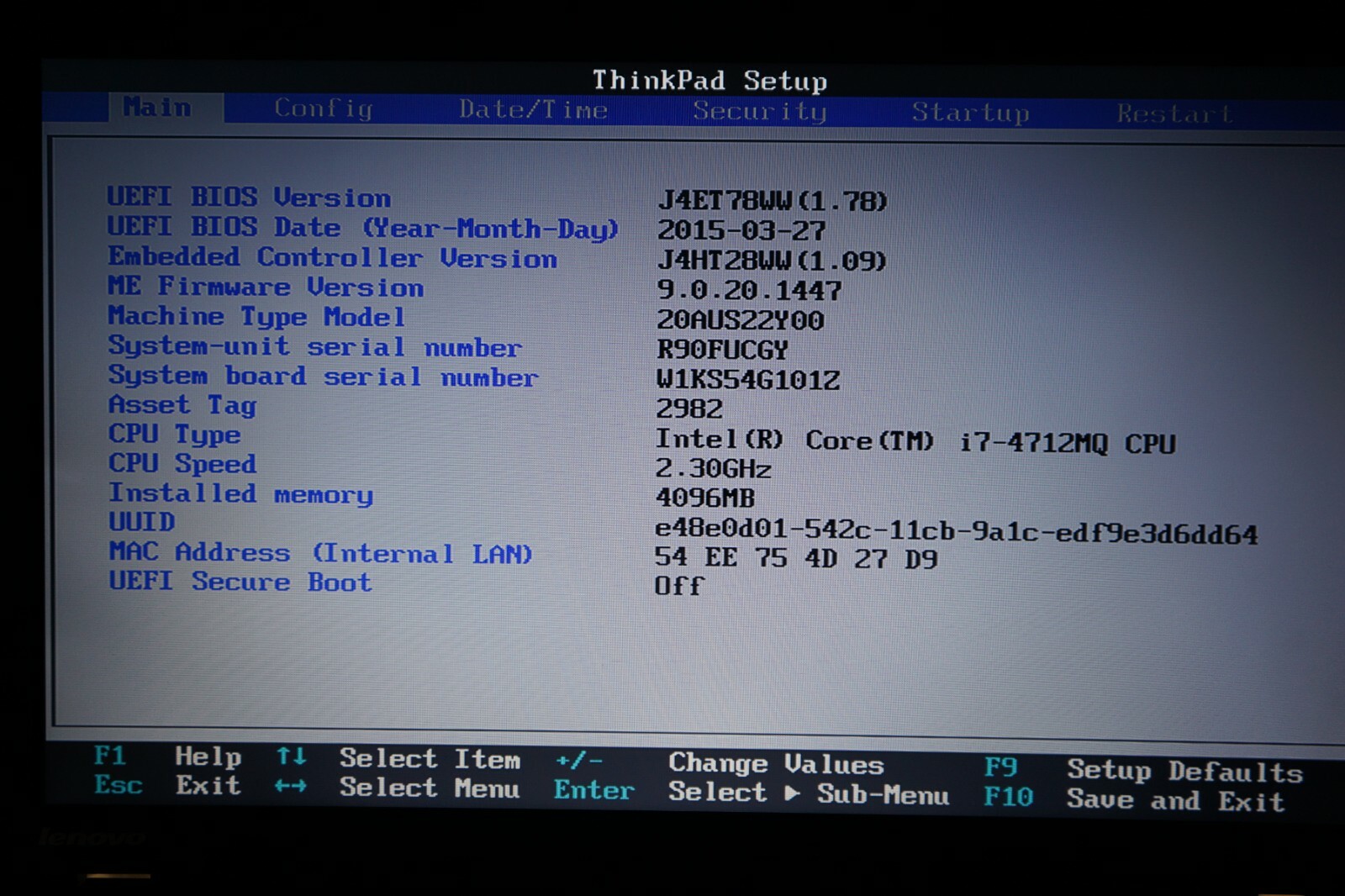
Task: Click the F9 key hint
Action: pyautogui.click(x=1001, y=767)
